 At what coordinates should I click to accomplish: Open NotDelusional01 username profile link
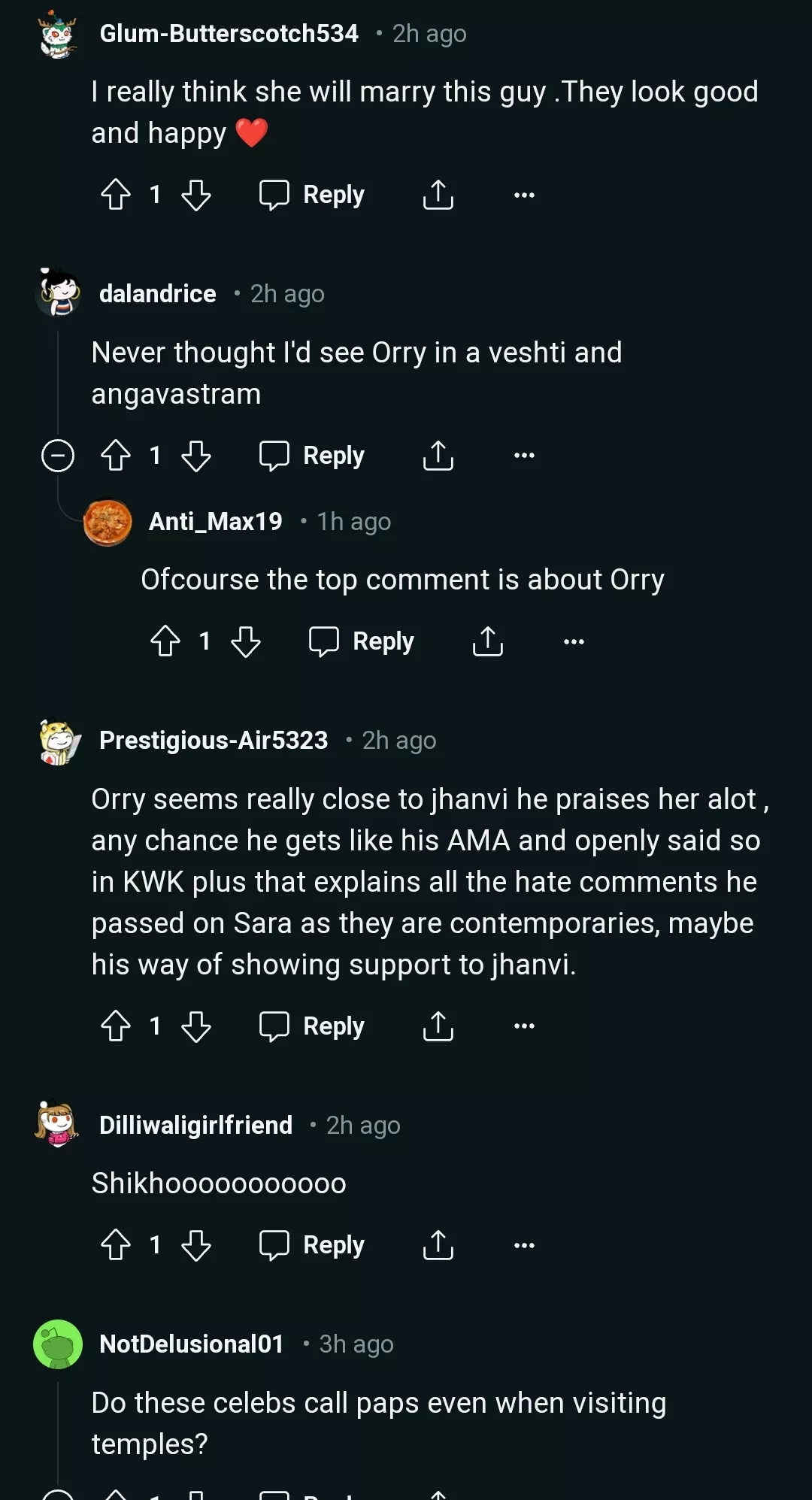tap(192, 1344)
